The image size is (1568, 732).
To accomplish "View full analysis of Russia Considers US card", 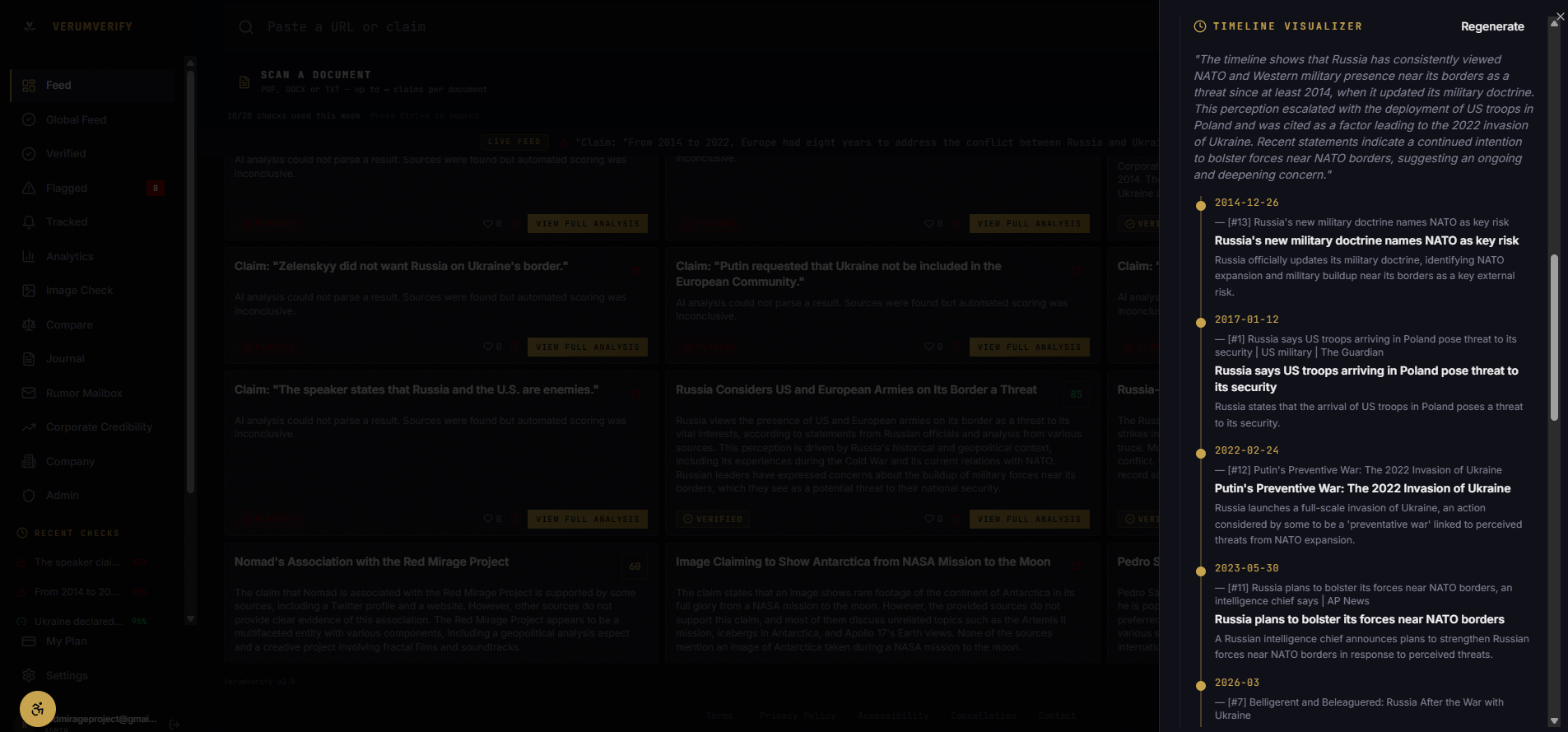I will 1029,520.
